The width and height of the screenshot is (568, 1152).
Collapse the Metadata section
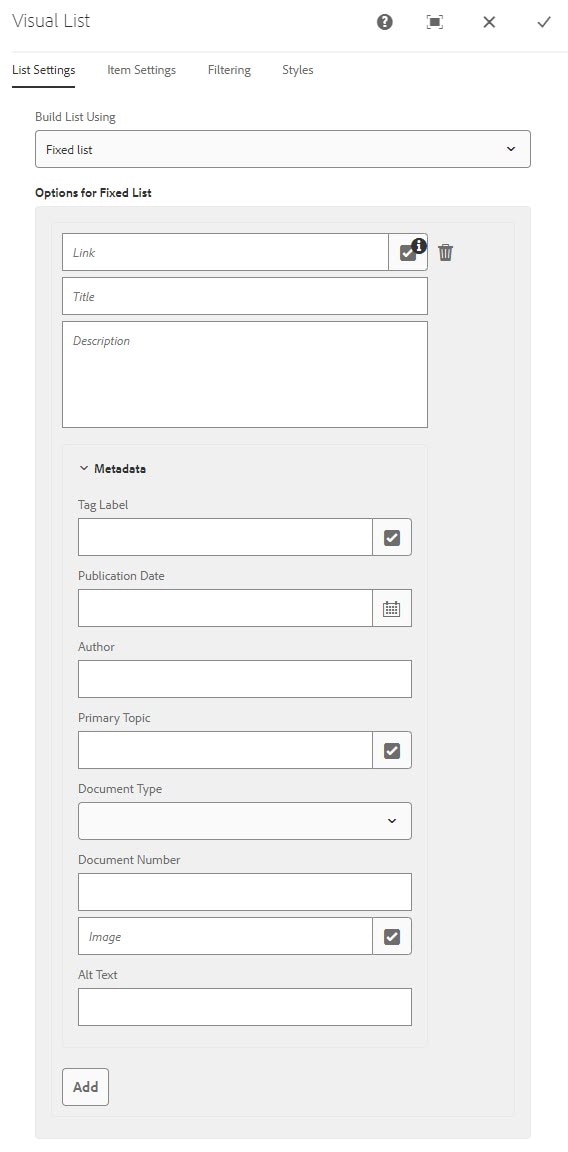tap(112, 469)
